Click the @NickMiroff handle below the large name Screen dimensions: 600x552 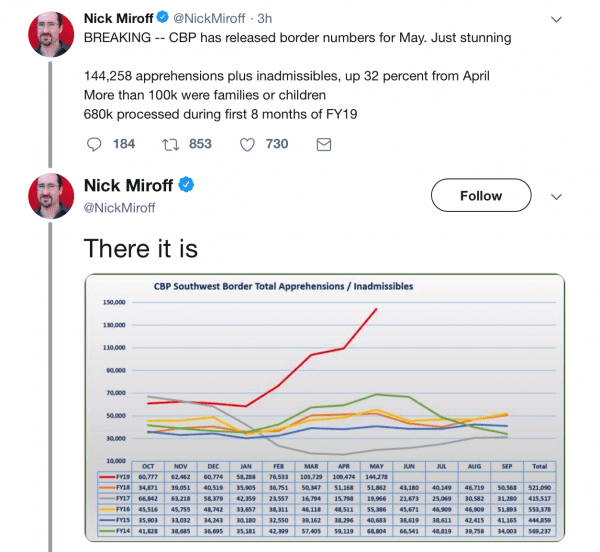point(120,207)
